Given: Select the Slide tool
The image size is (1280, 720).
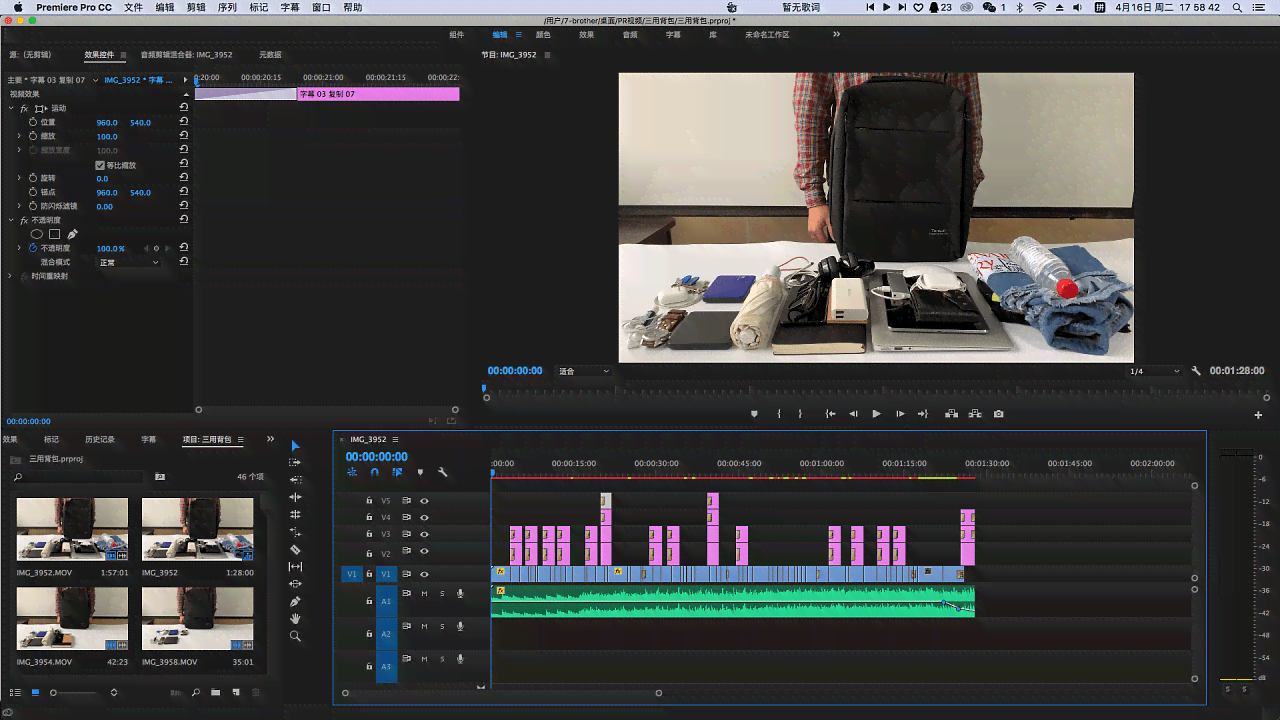Looking at the screenshot, I should click(x=295, y=584).
